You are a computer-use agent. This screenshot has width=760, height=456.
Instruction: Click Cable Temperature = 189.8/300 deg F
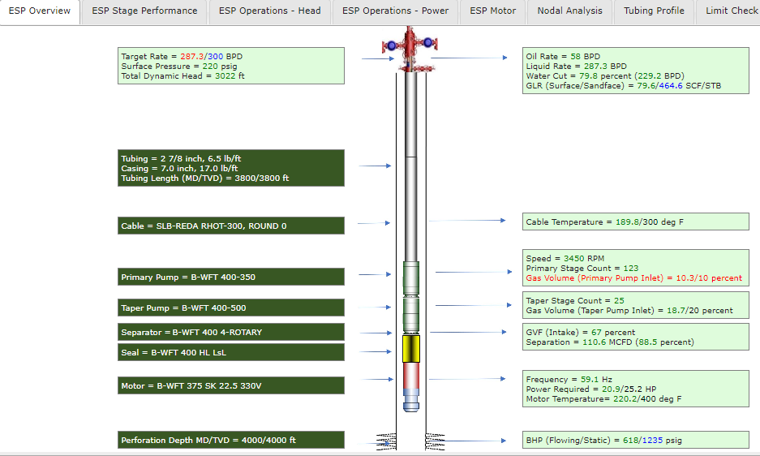pos(604,222)
